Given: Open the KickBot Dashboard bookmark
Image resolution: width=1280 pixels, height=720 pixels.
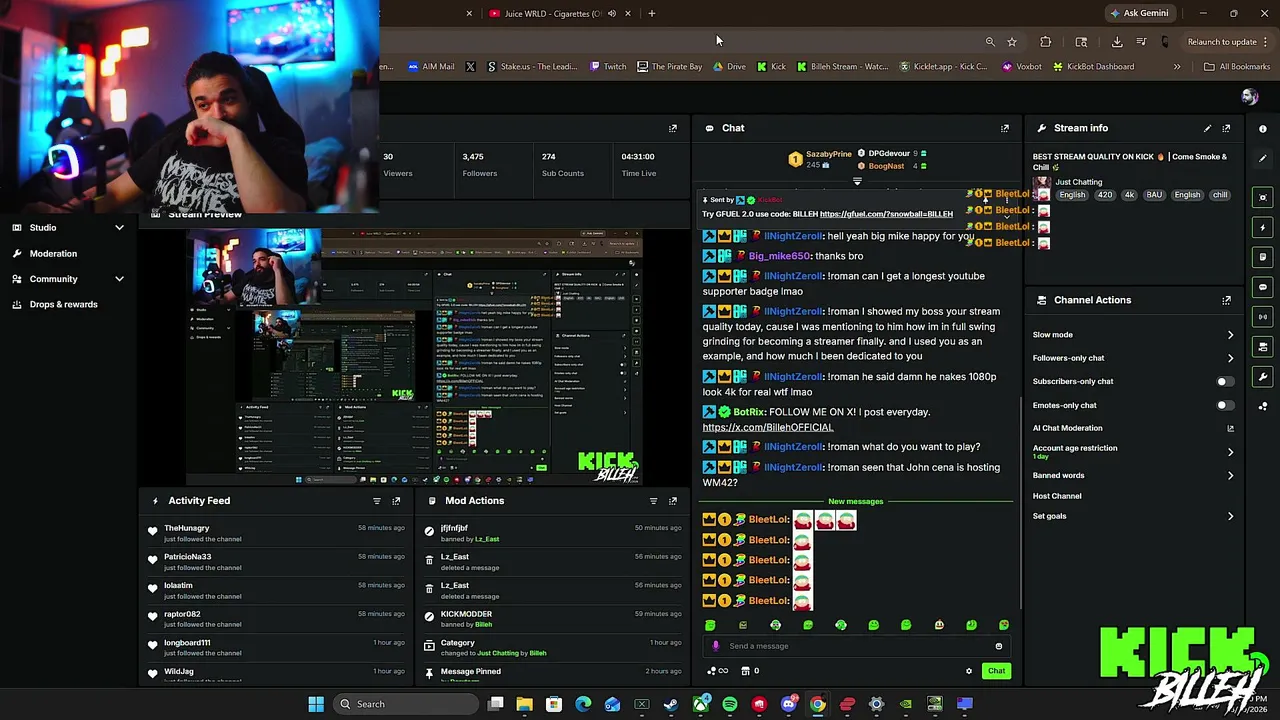Looking at the screenshot, I should click(1092, 67).
